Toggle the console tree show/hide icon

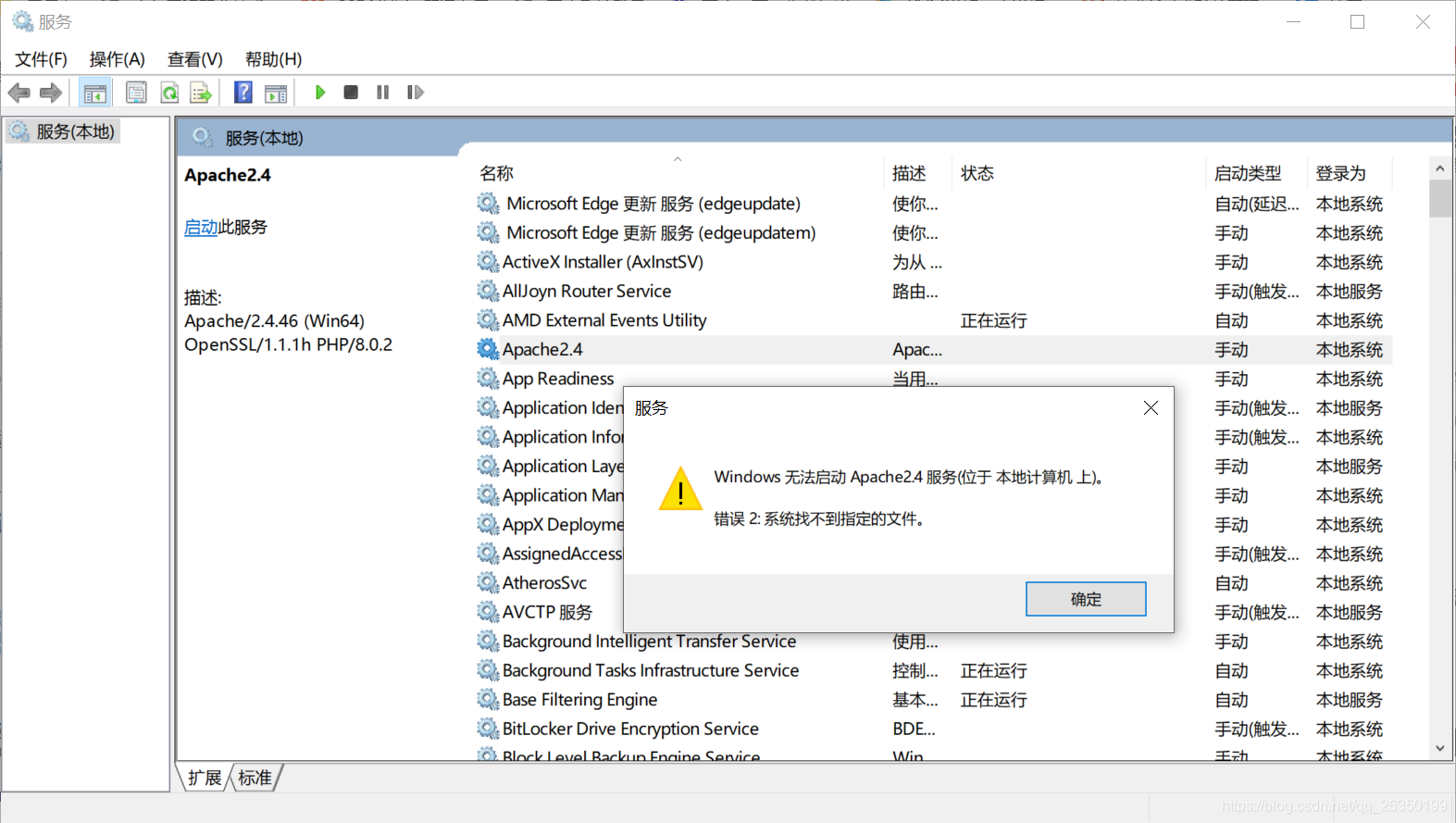point(94,93)
